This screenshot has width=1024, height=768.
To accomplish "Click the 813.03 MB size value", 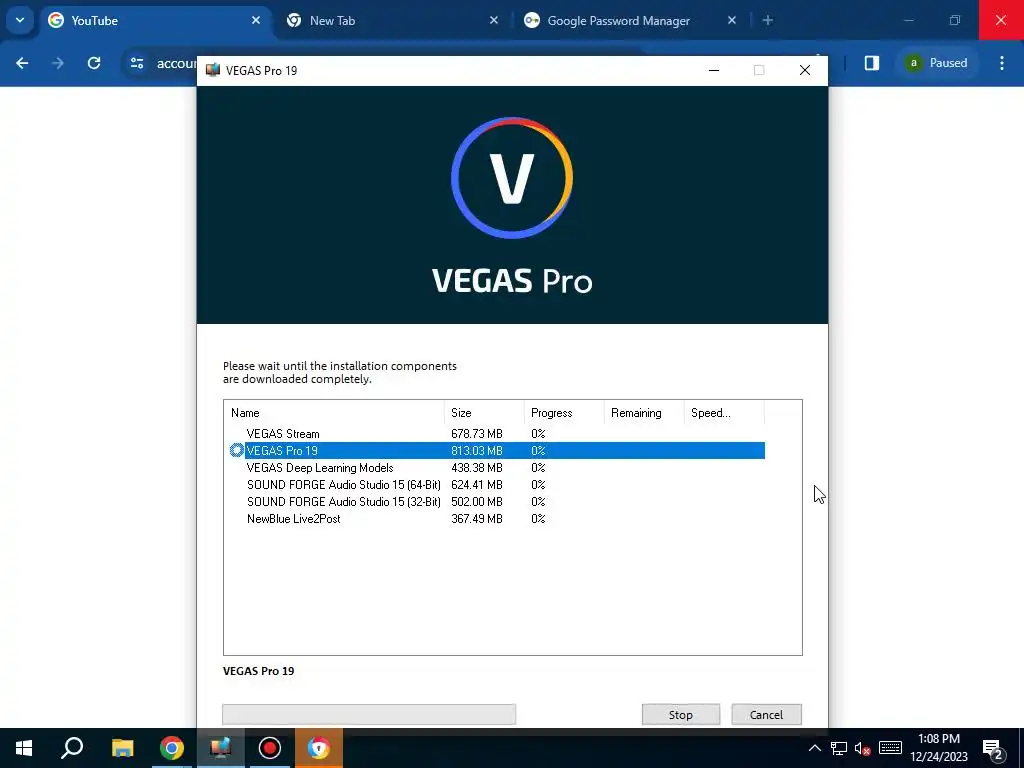I will tap(477, 451).
